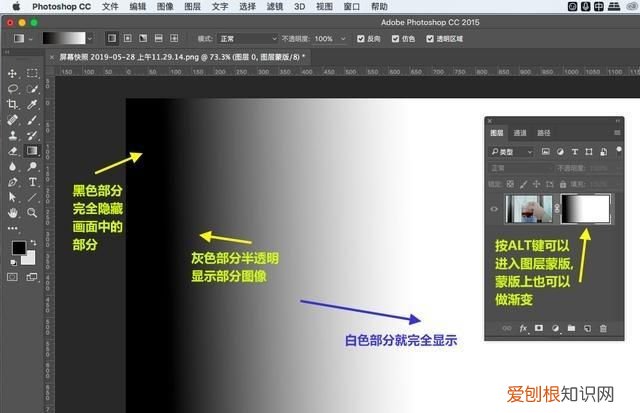Select the Horizontal Type tool
Screen dimensions: 640x413
tap(32, 182)
